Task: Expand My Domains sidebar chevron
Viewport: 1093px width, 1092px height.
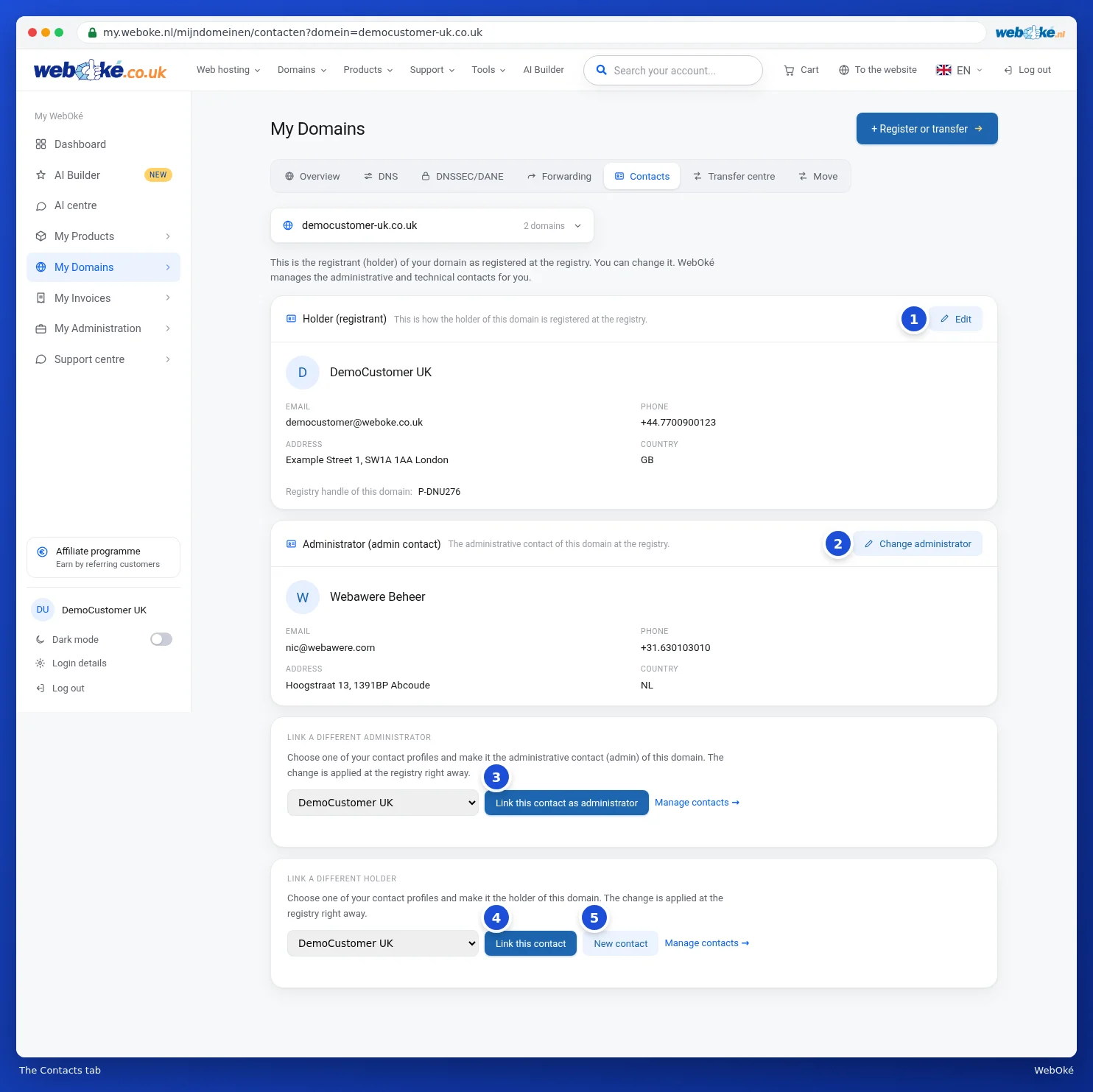Action: tap(168, 267)
